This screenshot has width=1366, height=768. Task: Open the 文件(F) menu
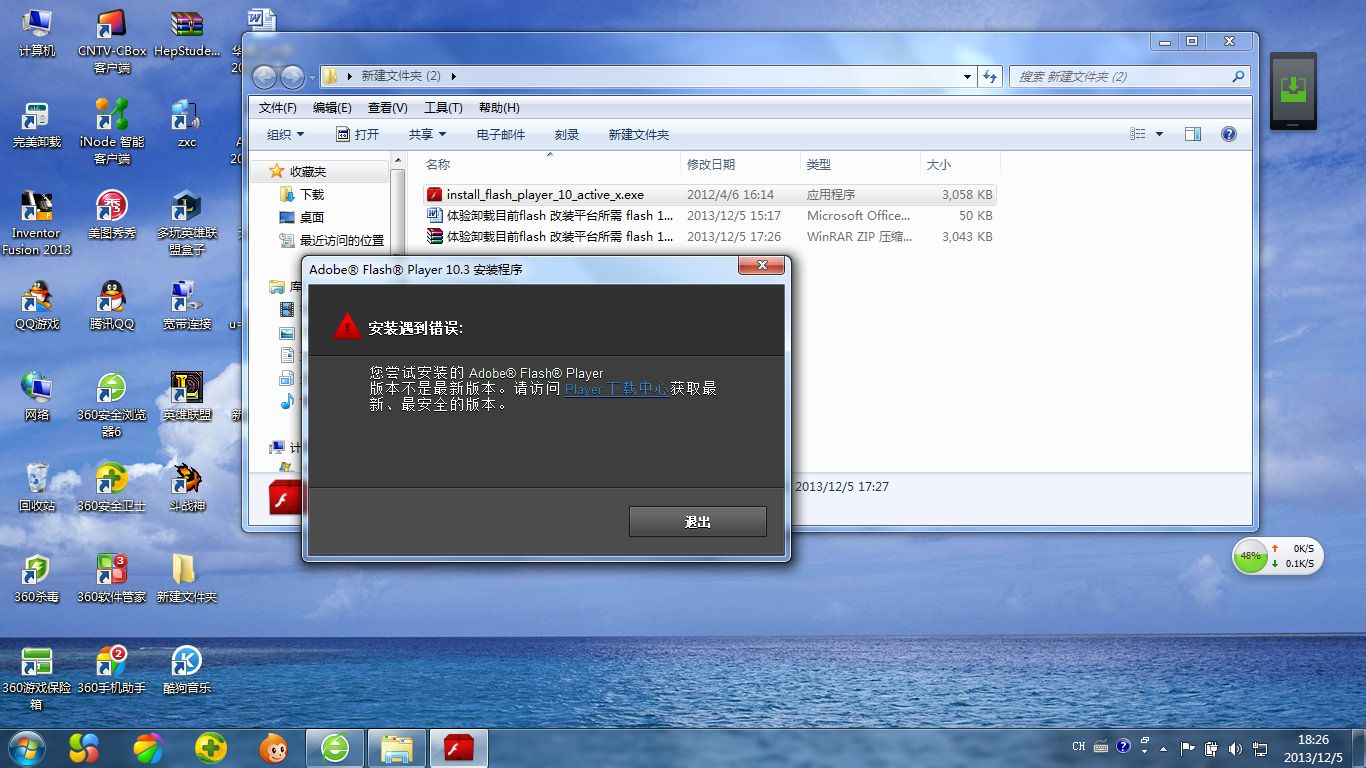tap(277, 108)
